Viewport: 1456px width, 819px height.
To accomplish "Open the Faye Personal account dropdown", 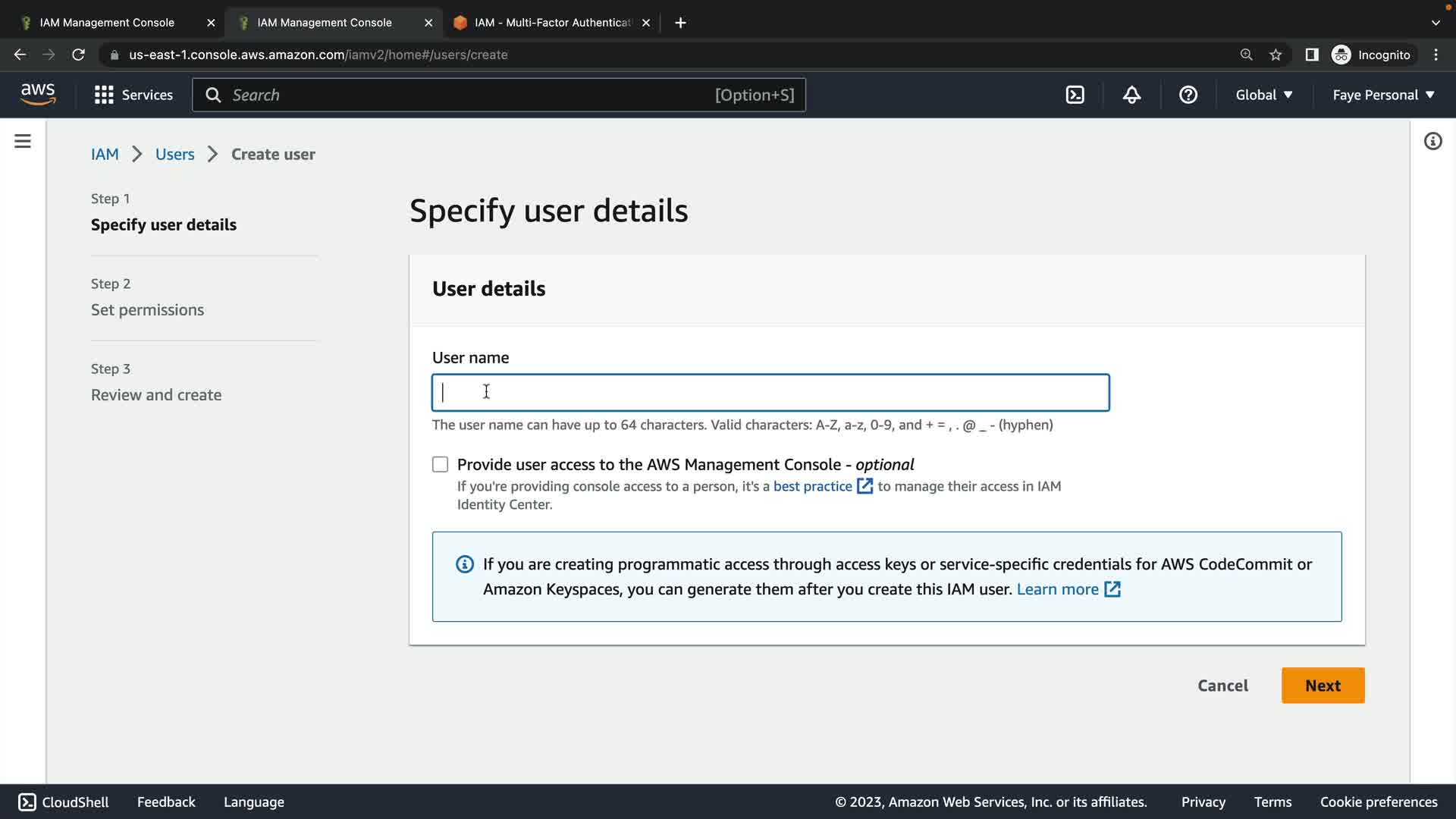I will [x=1383, y=95].
